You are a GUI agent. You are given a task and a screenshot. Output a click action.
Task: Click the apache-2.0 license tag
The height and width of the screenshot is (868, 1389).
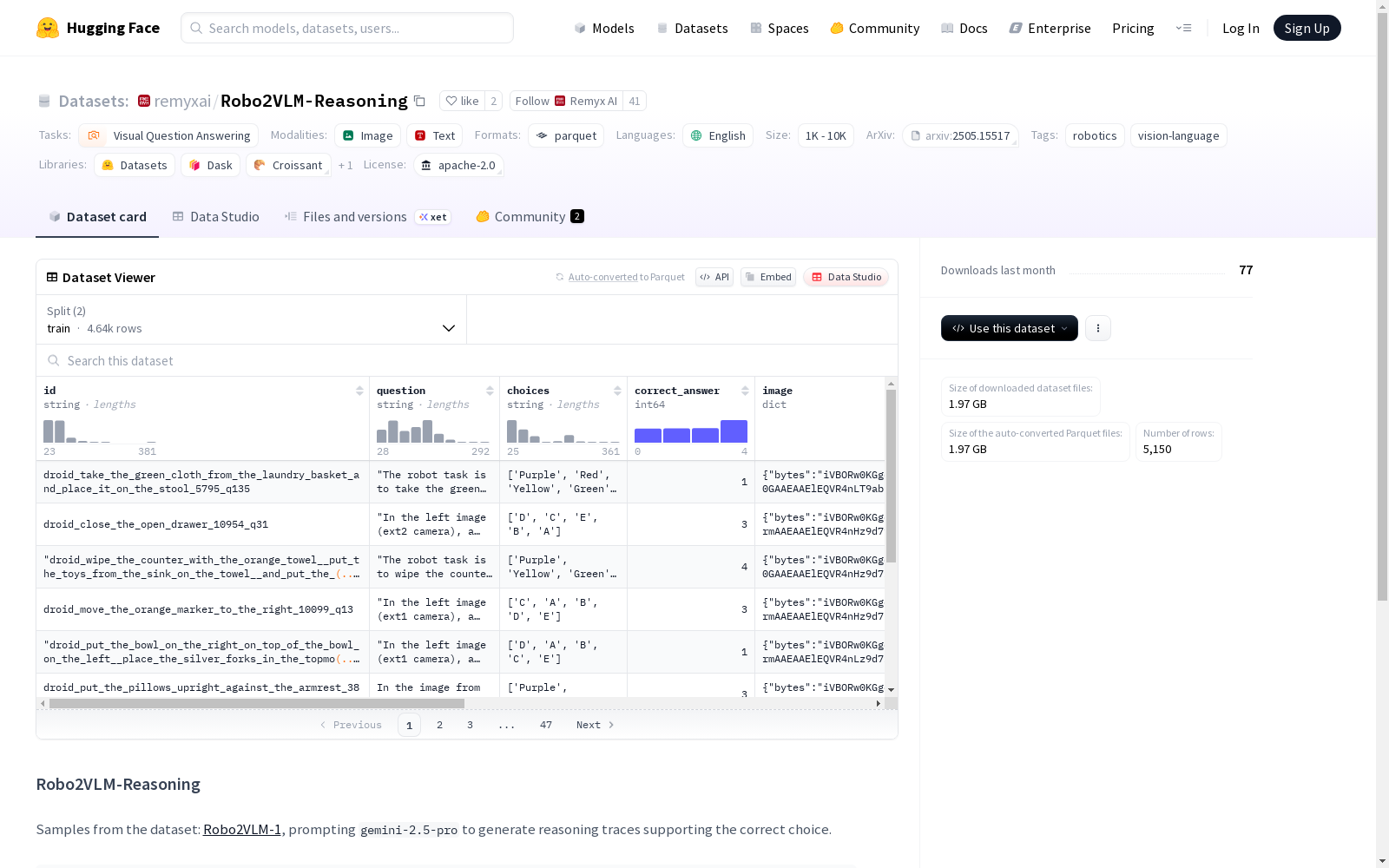(458, 165)
